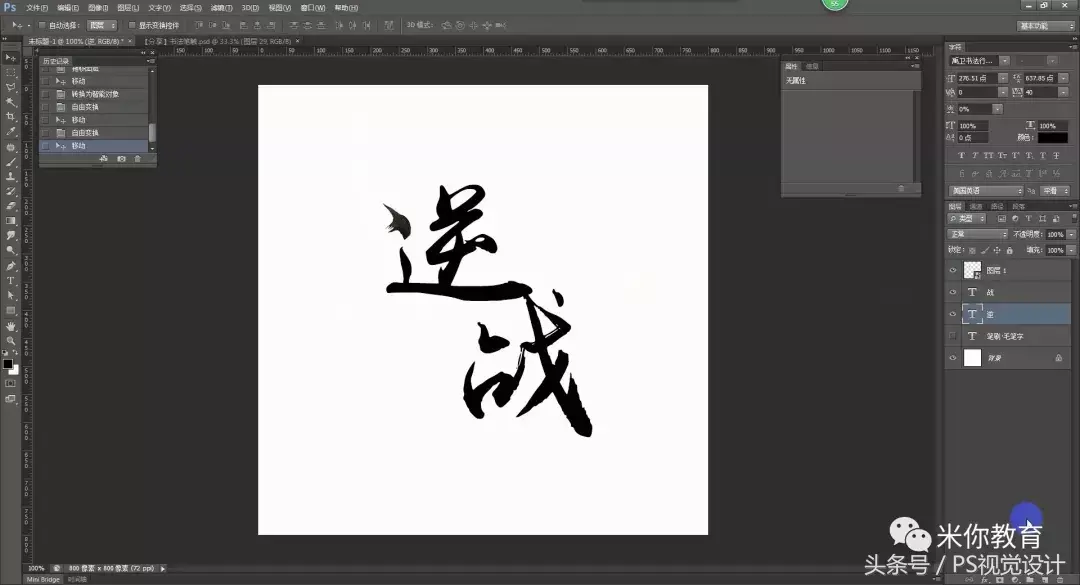The image size is (1080, 585).
Task: Open the 滤镜(T) menu
Action: 221,8
